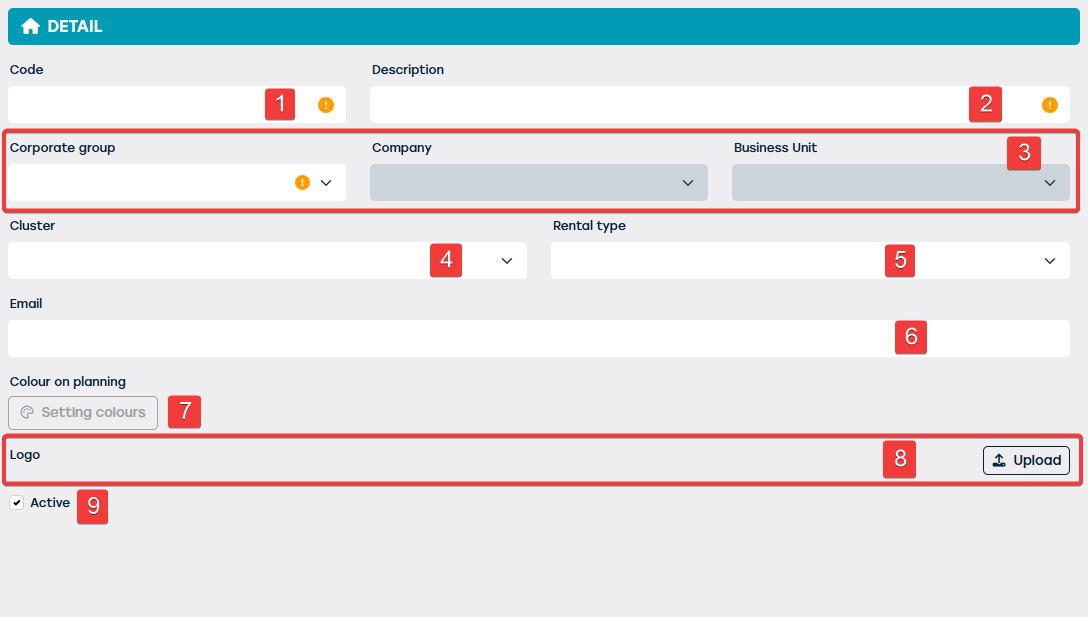This screenshot has height=617, width=1088.
Task: Click the home icon in DETAIL header
Action: tap(31, 26)
